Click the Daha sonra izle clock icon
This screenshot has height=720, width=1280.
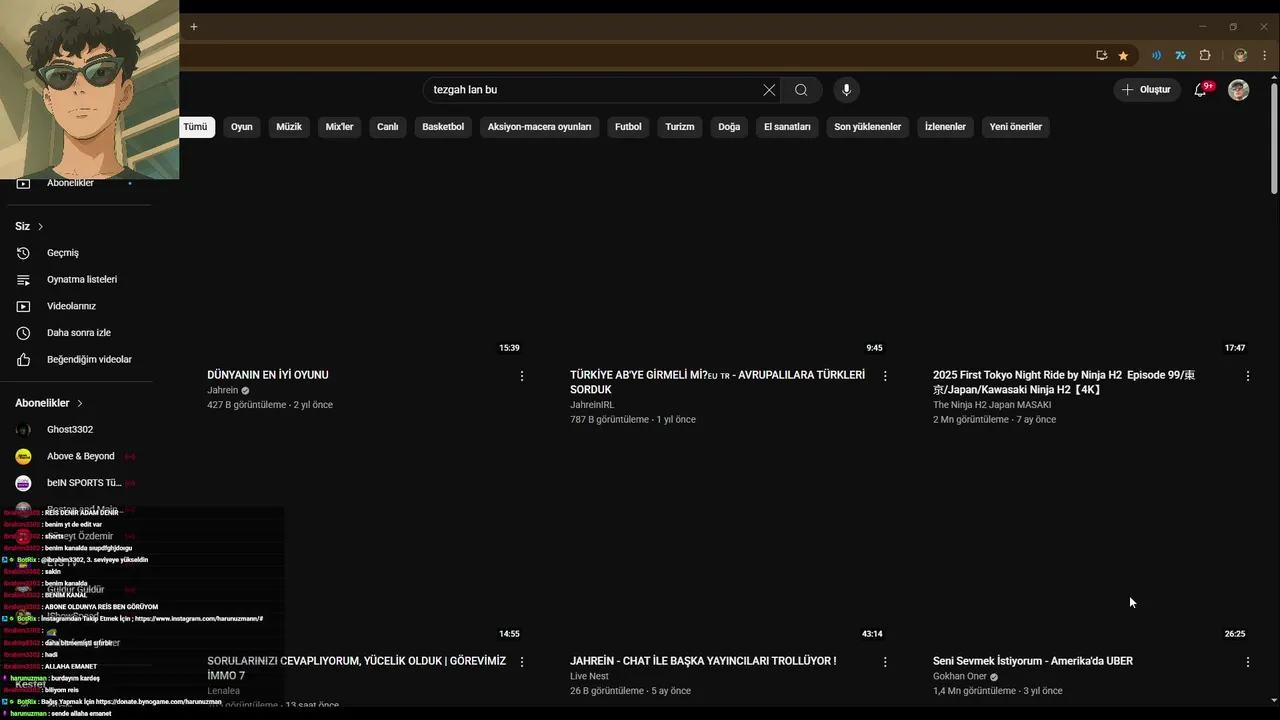23,333
